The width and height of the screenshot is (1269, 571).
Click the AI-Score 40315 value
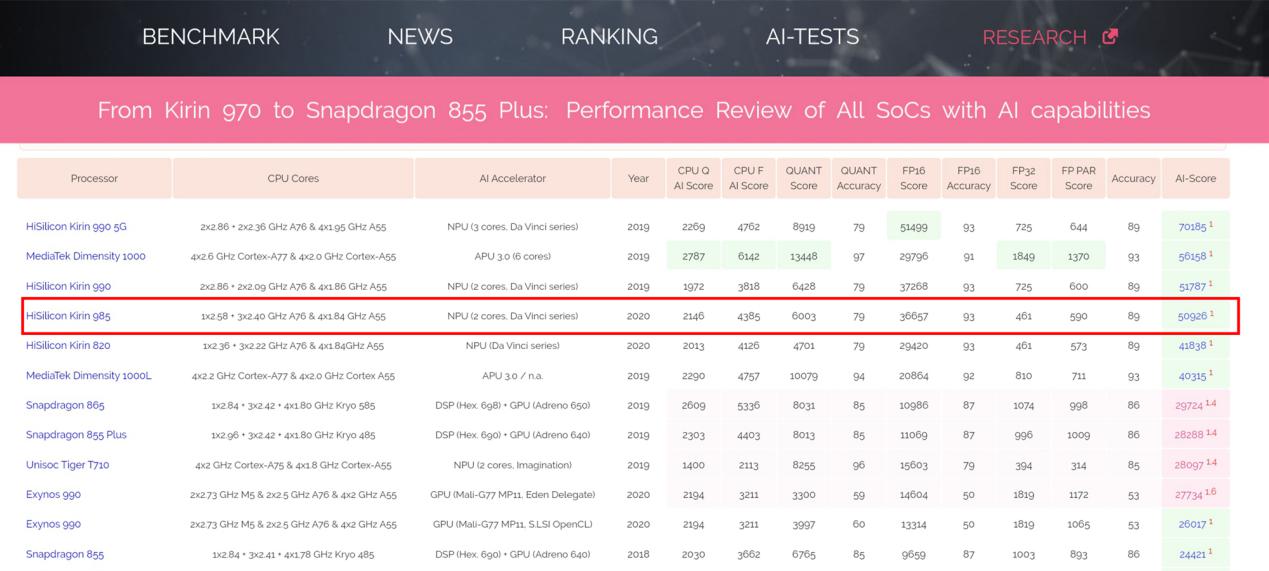coord(1192,376)
